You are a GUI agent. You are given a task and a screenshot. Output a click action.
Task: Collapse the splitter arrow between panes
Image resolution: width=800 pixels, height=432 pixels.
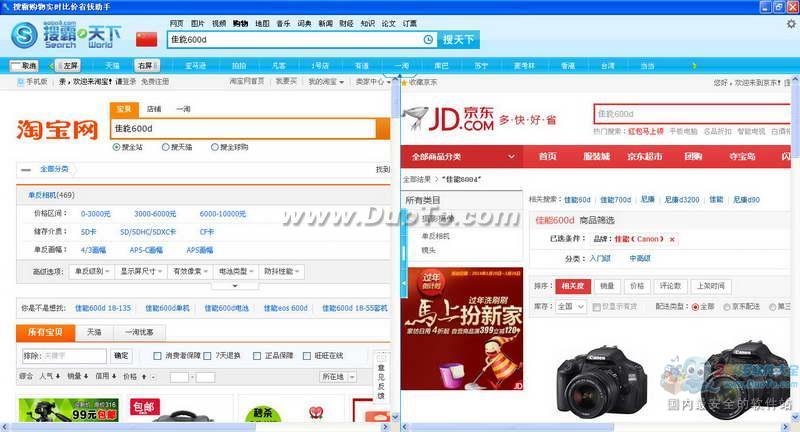point(404,282)
